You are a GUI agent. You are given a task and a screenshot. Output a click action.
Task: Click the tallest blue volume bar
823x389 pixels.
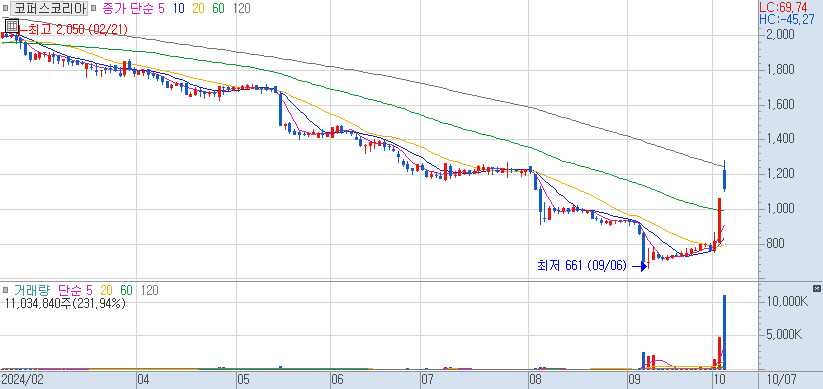pos(724,332)
